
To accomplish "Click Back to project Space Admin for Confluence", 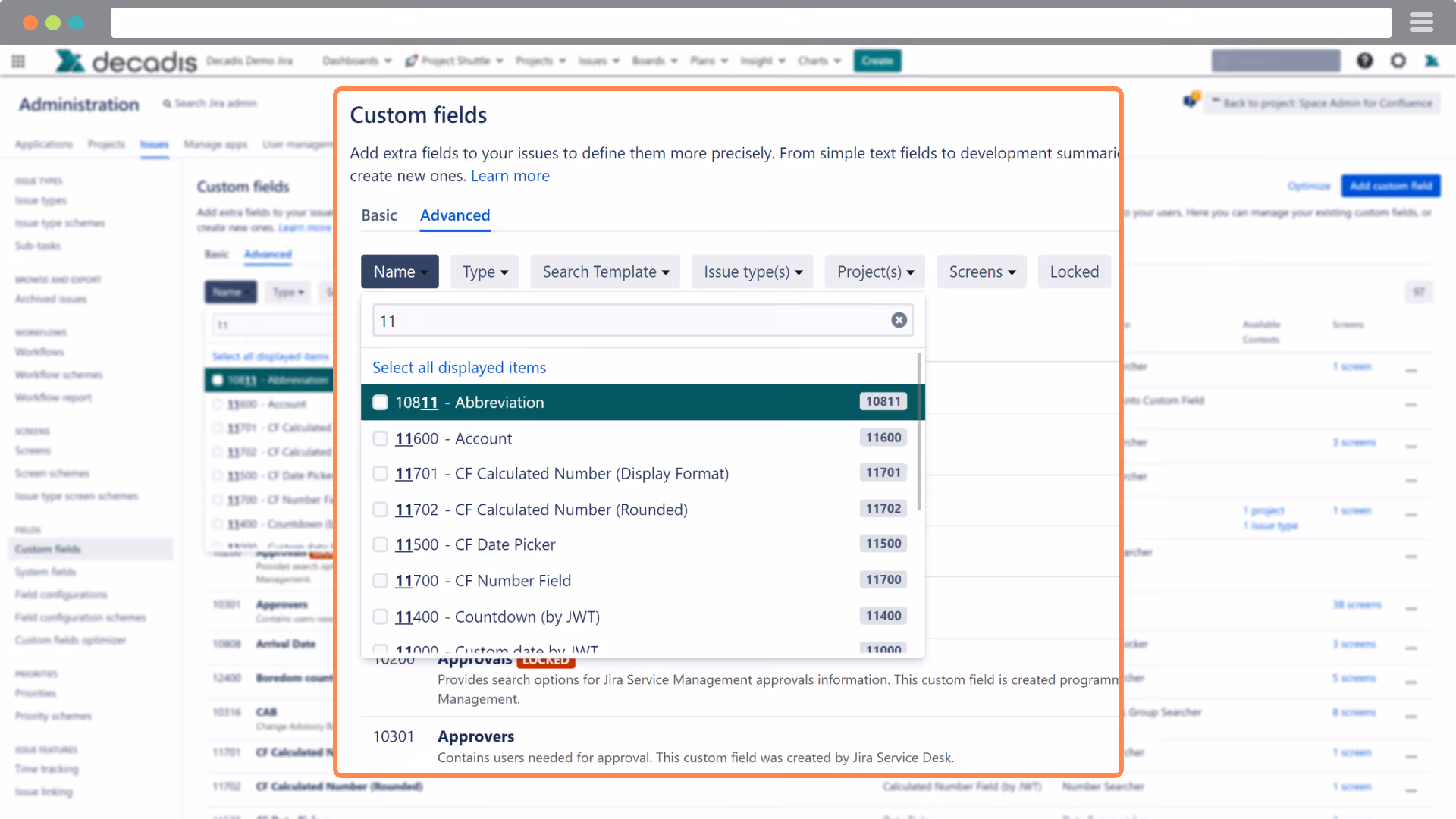I will coord(1322,102).
